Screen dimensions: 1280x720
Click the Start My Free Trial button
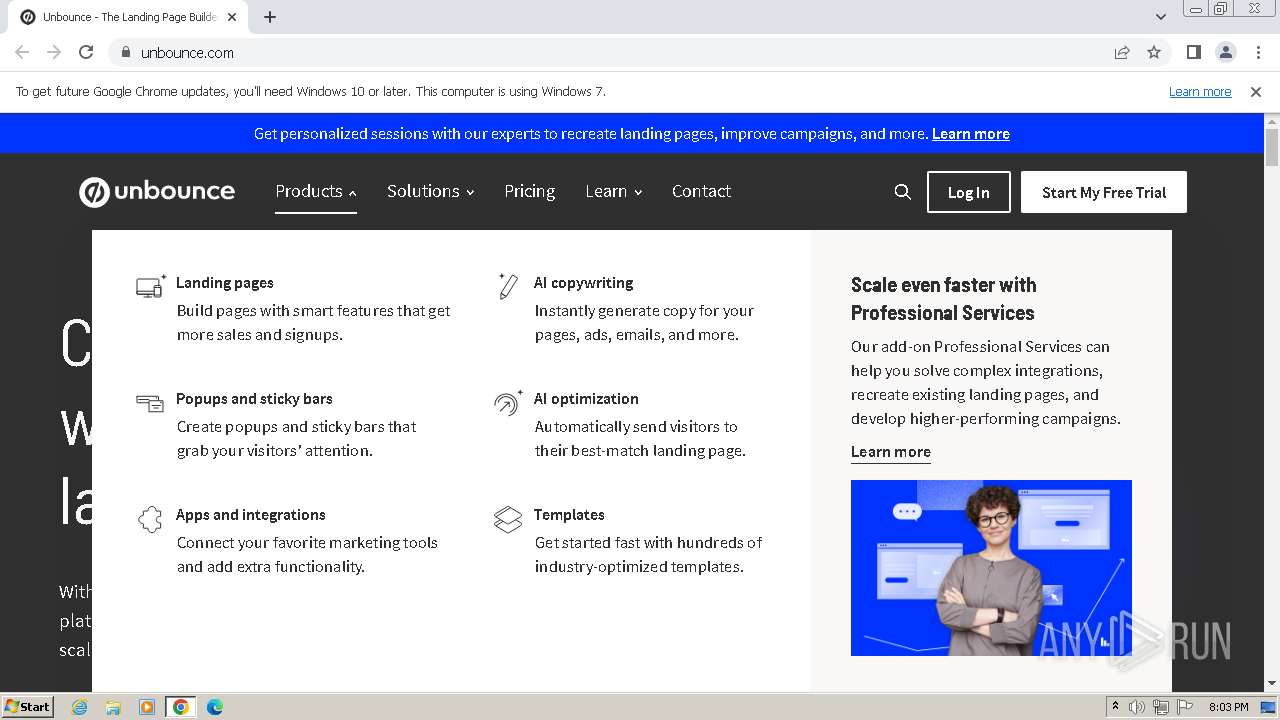[x=1104, y=192]
